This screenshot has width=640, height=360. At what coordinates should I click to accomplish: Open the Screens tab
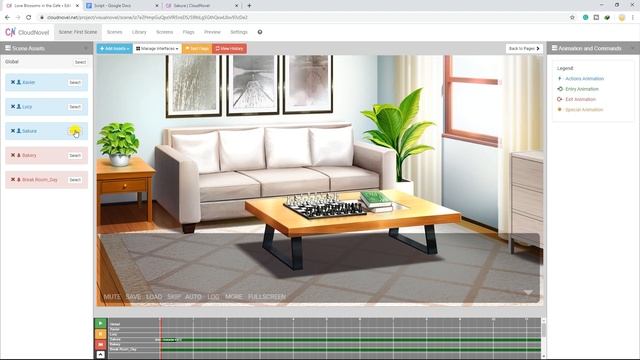click(164, 32)
